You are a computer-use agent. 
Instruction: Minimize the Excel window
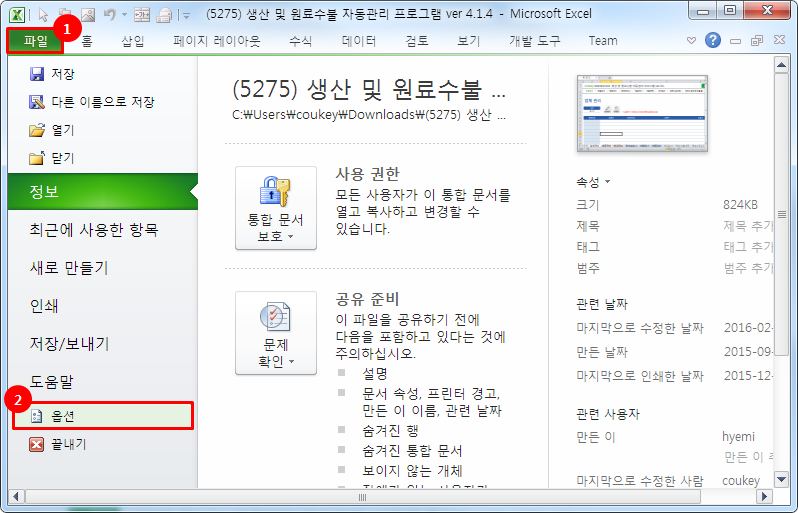click(703, 11)
